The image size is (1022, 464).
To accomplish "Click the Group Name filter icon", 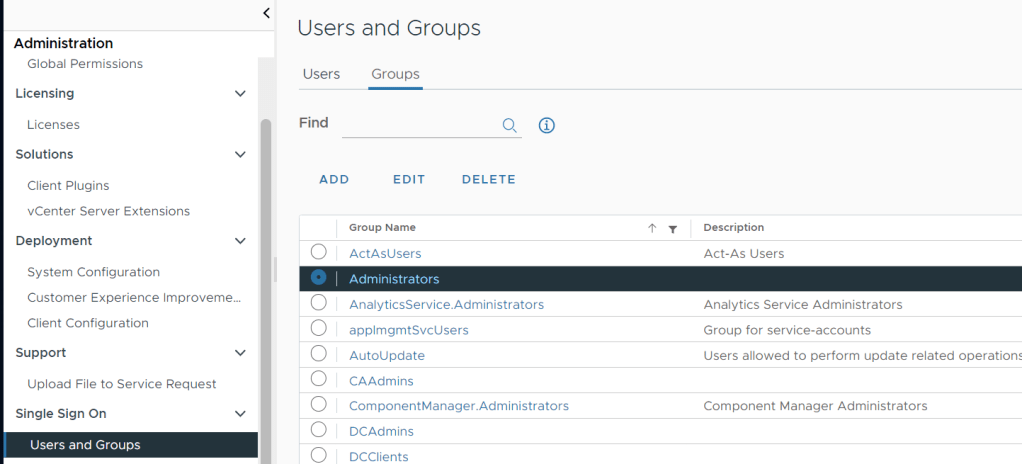I will (673, 229).
